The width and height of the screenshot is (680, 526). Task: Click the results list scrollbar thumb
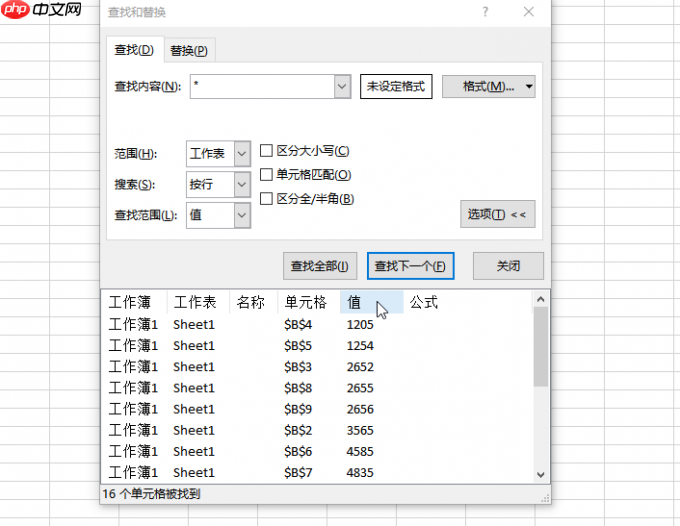[x=540, y=346]
